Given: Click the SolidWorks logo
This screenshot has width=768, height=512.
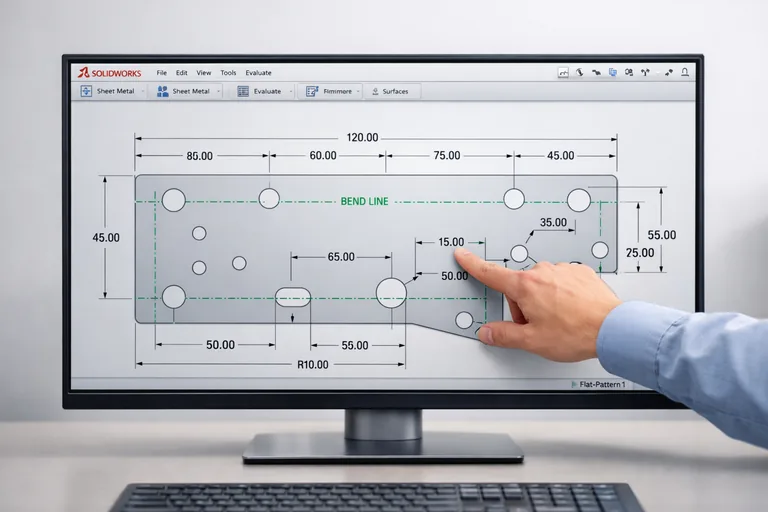Looking at the screenshot, I should [x=111, y=73].
